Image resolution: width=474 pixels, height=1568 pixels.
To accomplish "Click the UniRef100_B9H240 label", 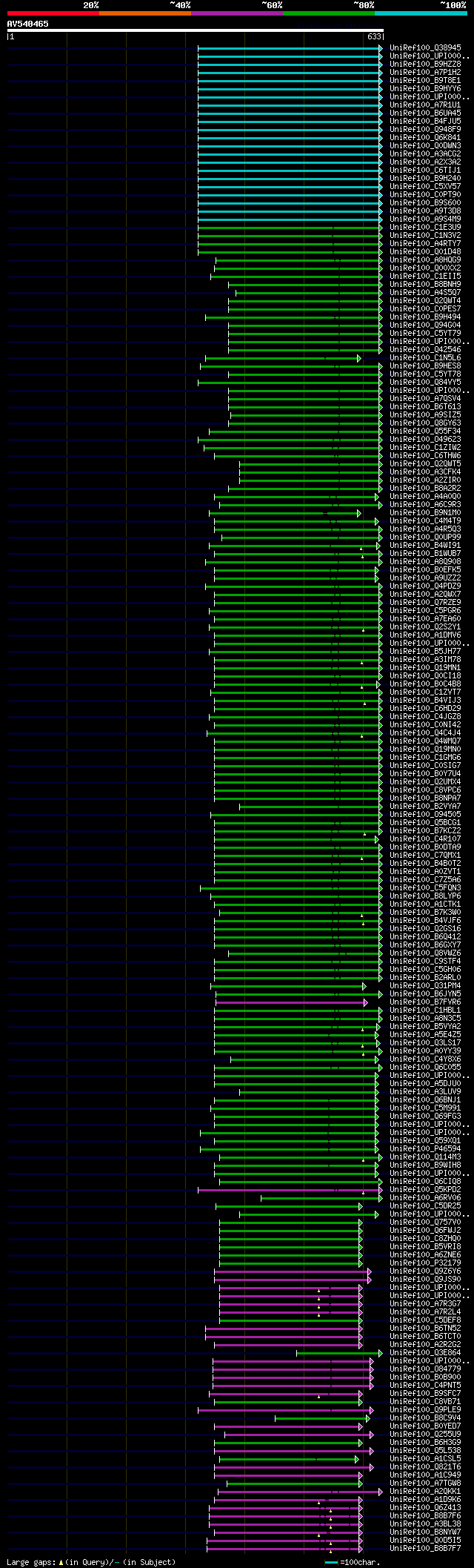I will (x=425, y=179).
